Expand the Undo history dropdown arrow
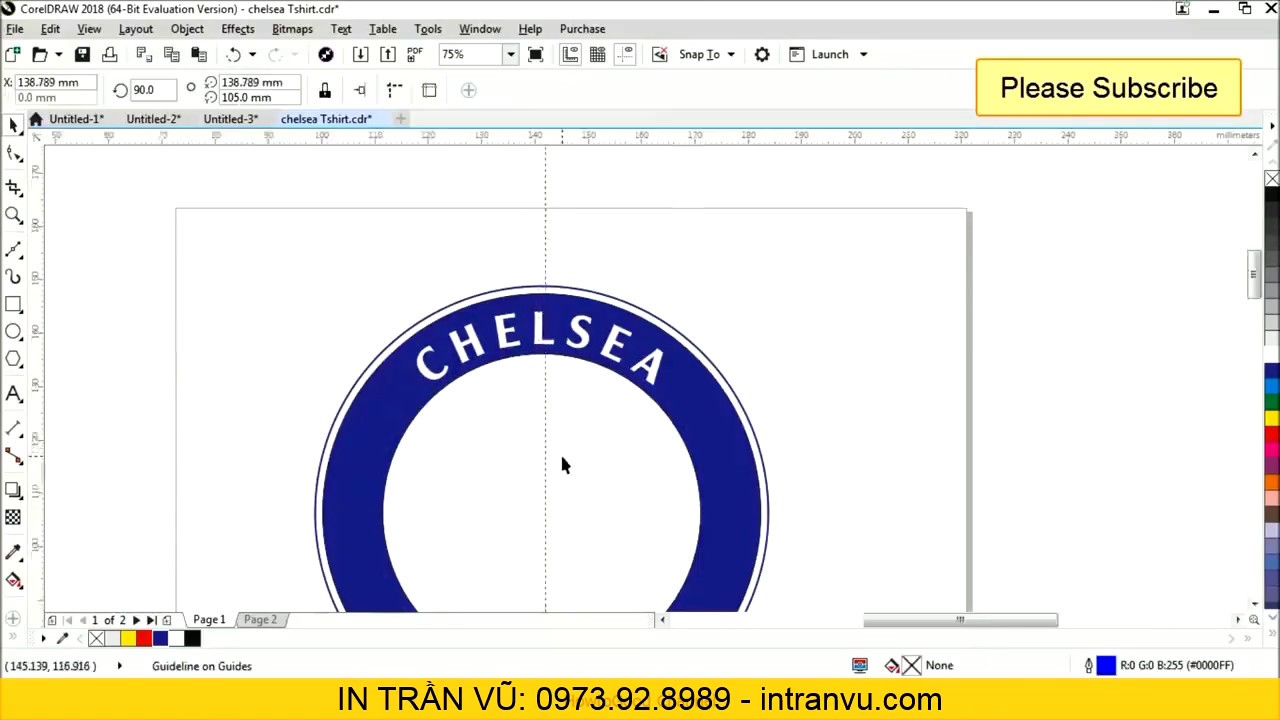 (252, 54)
